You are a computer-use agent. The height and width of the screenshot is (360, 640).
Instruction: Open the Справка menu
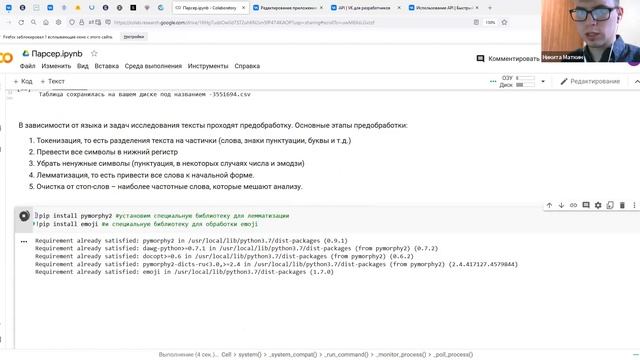coord(247,66)
